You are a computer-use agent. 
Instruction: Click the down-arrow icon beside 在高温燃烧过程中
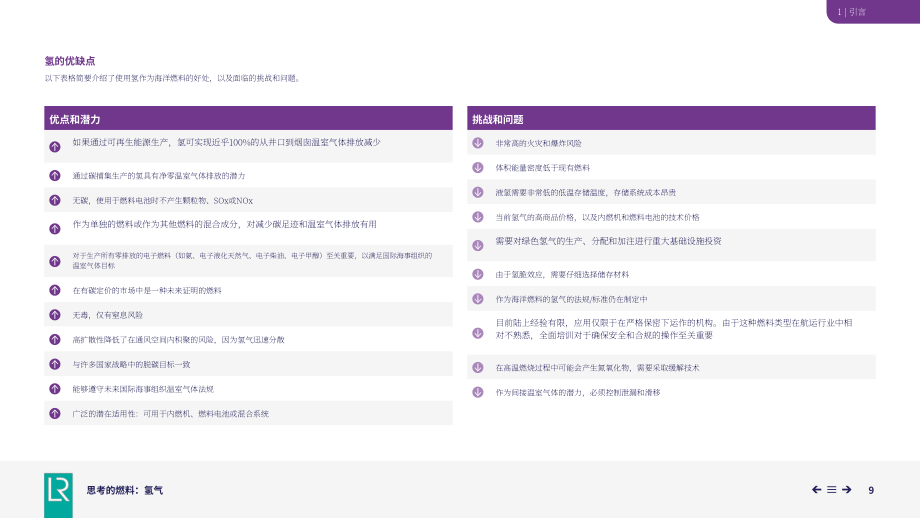[478, 367]
